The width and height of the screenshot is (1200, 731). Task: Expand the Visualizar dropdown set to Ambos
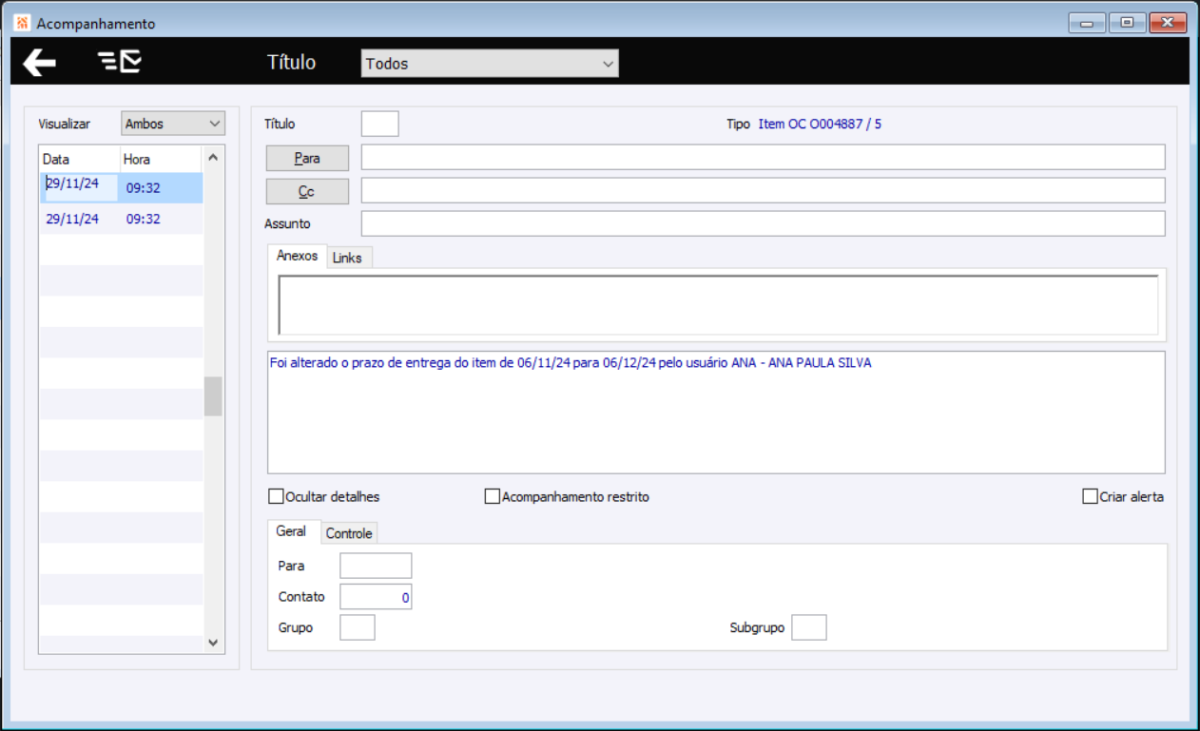[x=172, y=123]
